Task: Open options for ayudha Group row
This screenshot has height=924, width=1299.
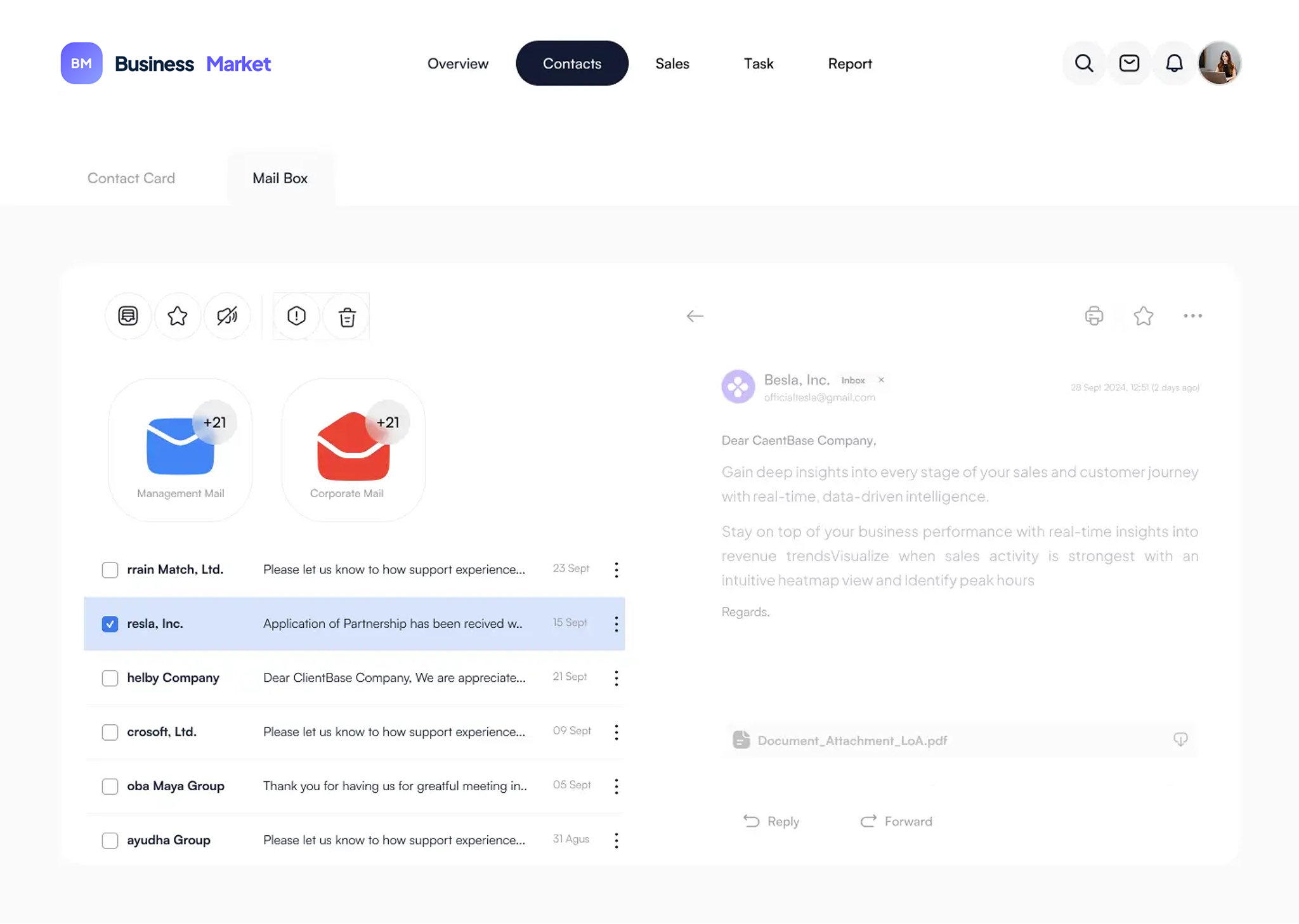Action: (616, 840)
